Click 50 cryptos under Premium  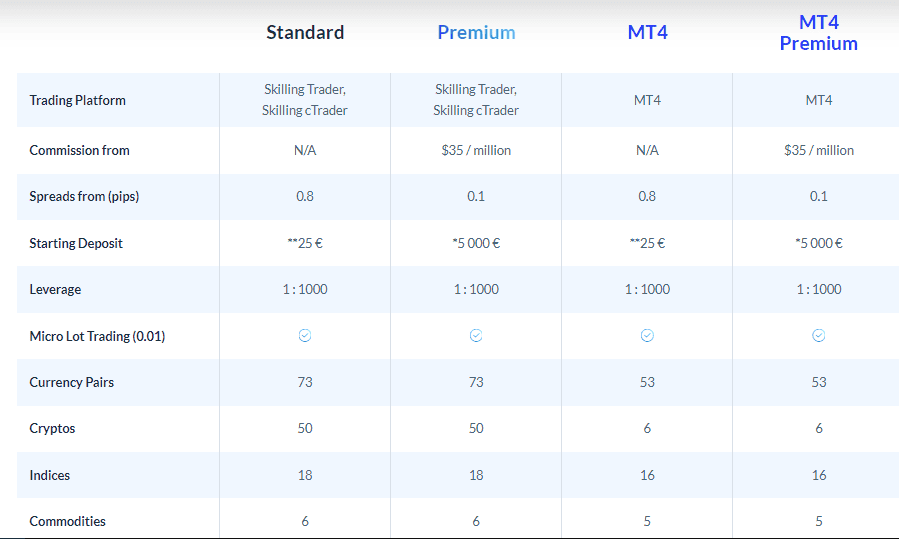(476, 428)
